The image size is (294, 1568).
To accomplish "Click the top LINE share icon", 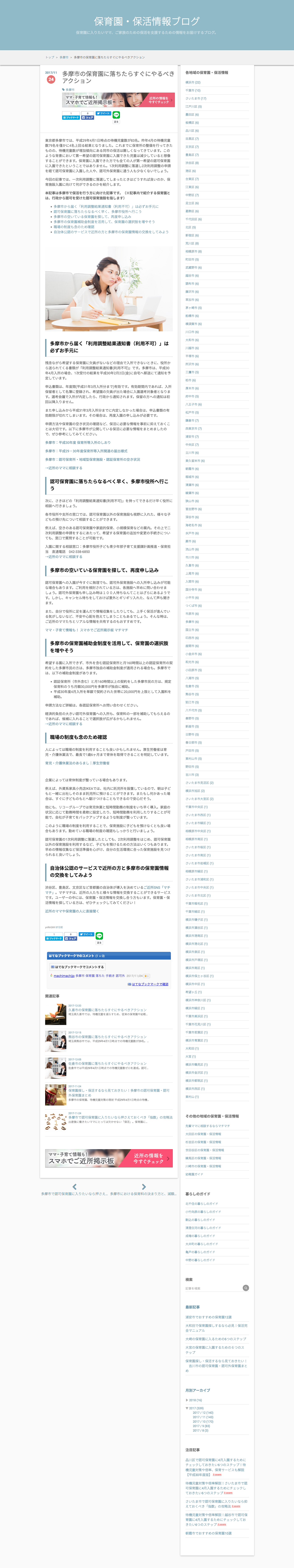I will [116, 115].
